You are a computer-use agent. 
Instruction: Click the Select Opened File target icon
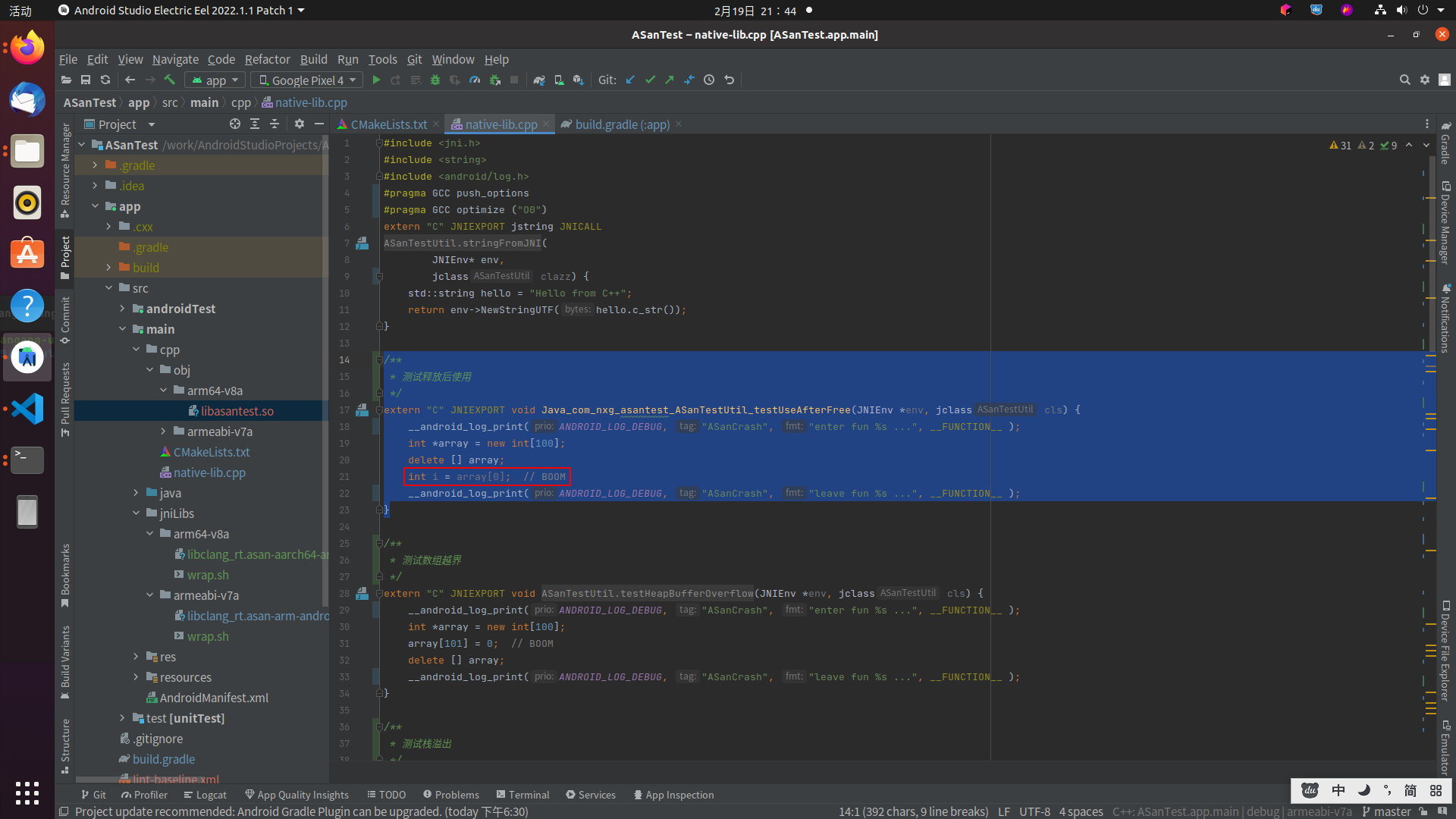click(x=235, y=124)
